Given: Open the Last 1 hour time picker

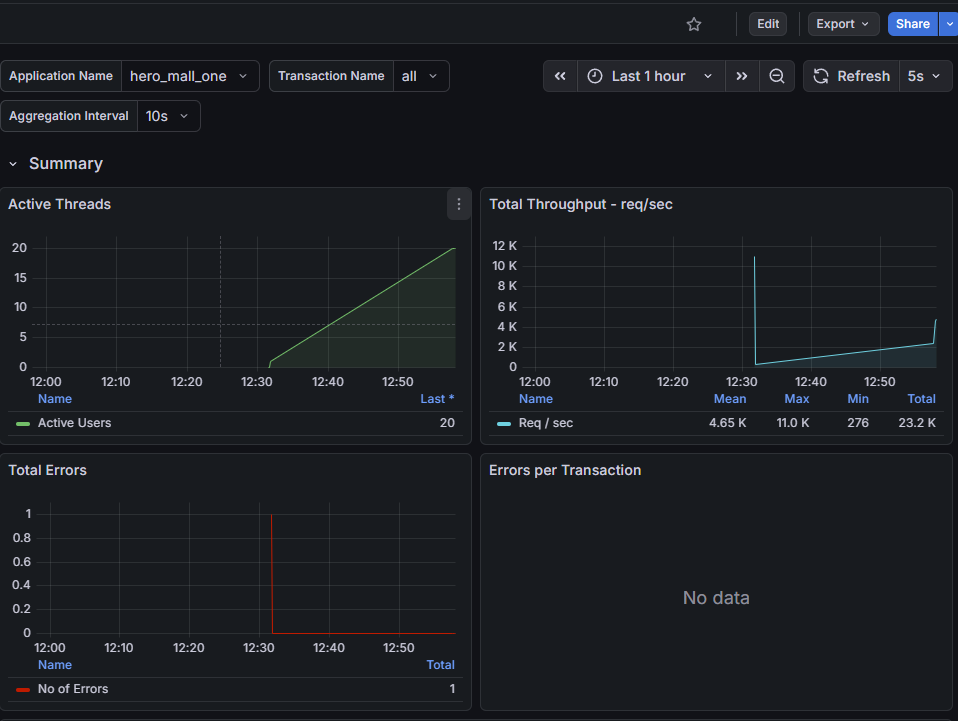Looking at the screenshot, I should pyautogui.click(x=651, y=76).
